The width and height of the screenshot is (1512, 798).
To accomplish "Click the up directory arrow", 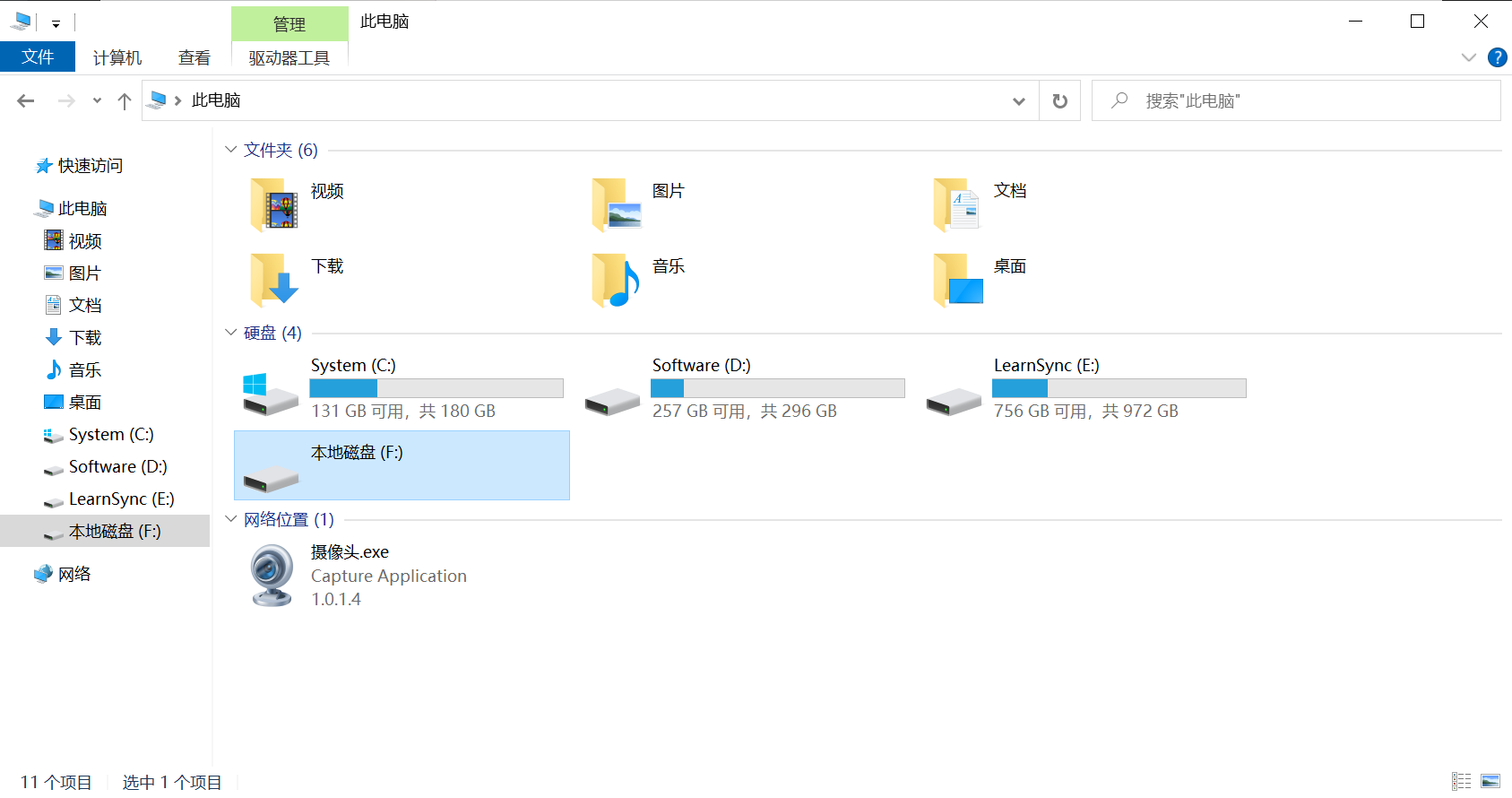I will click(125, 101).
